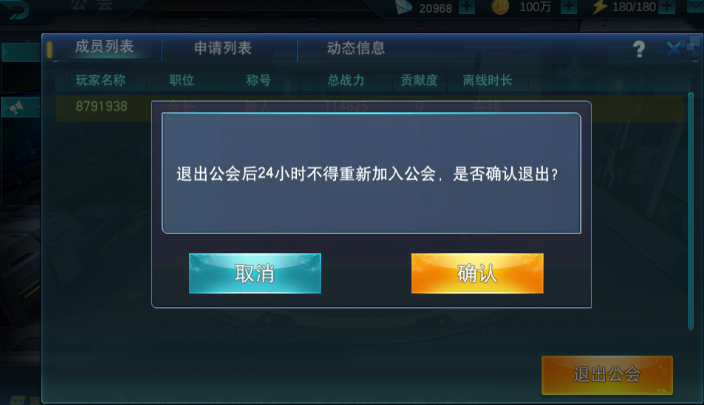Sort by 总战力 column header
Viewport: 704px width, 405px height.
coord(346,80)
